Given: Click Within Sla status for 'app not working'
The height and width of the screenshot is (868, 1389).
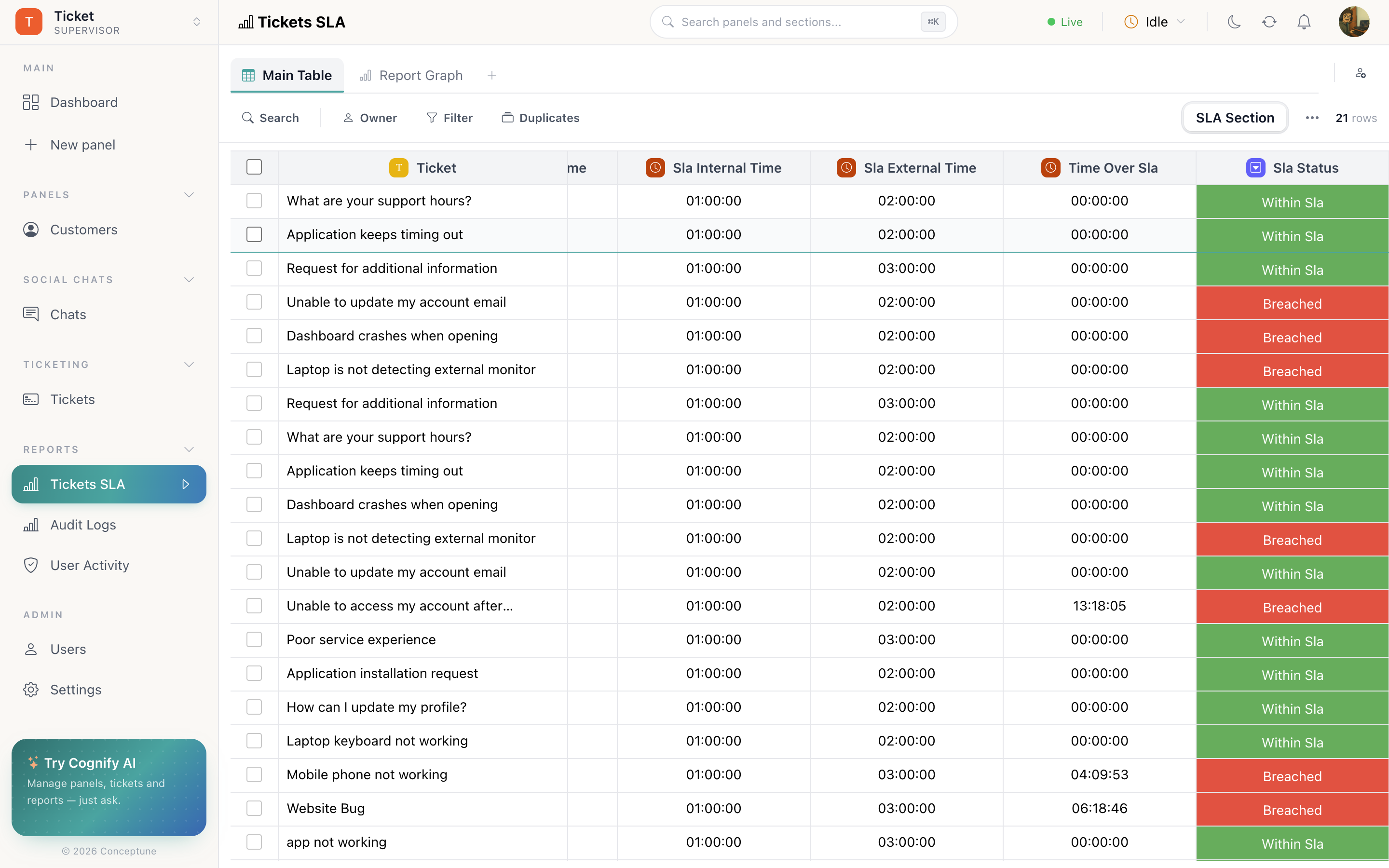Looking at the screenshot, I should click(x=1292, y=843).
